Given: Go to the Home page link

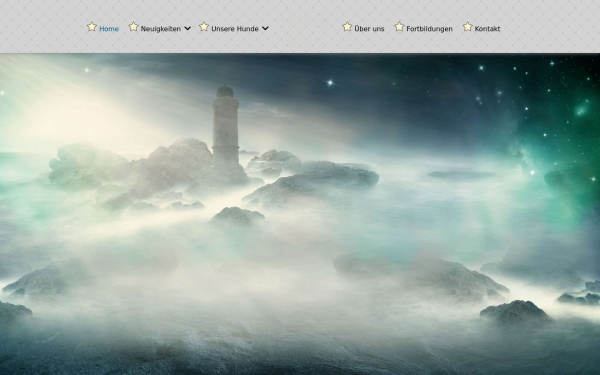Looking at the screenshot, I should point(109,29).
